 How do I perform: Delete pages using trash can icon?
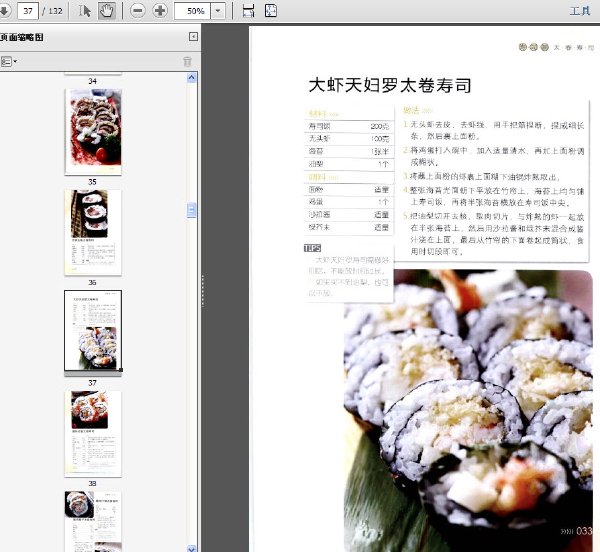tap(187, 61)
